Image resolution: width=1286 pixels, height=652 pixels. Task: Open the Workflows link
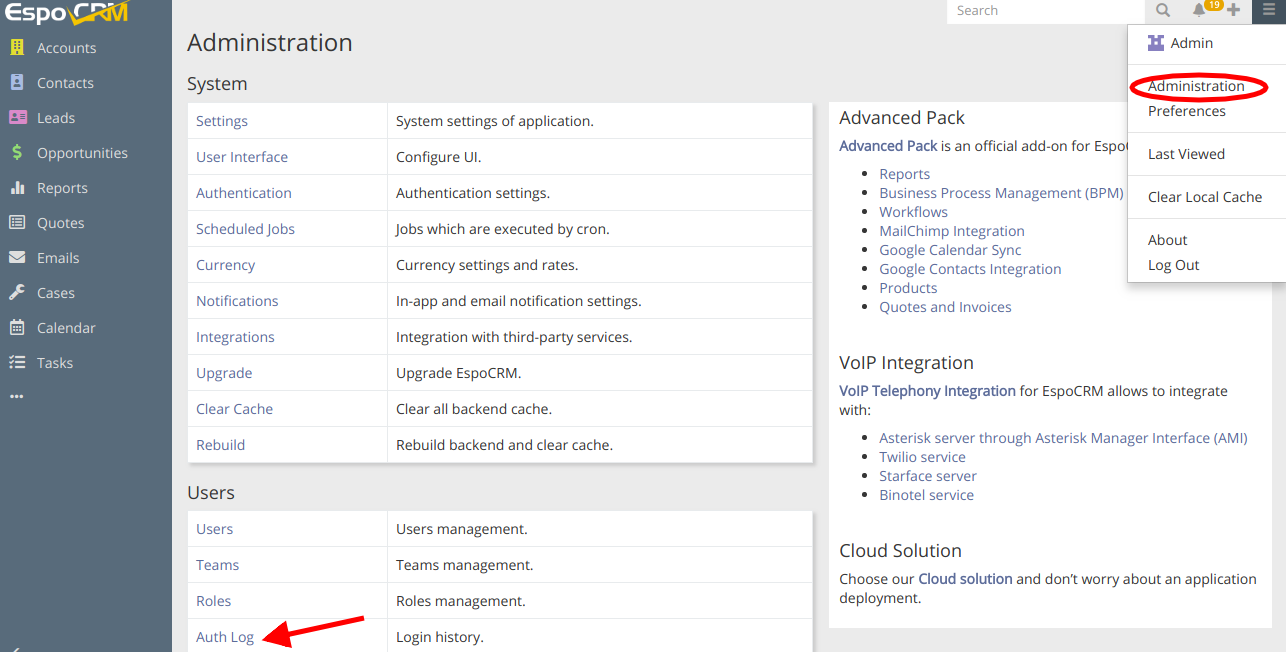click(x=913, y=212)
